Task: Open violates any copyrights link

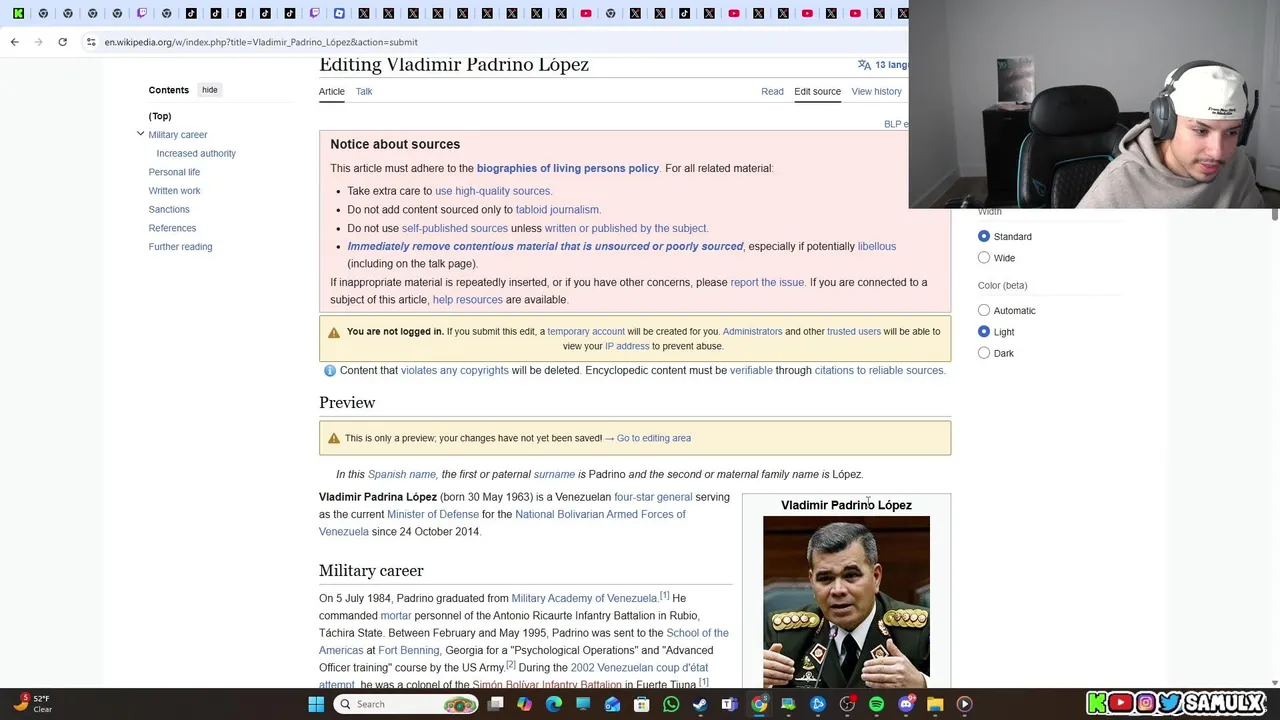Action: point(455,370)
